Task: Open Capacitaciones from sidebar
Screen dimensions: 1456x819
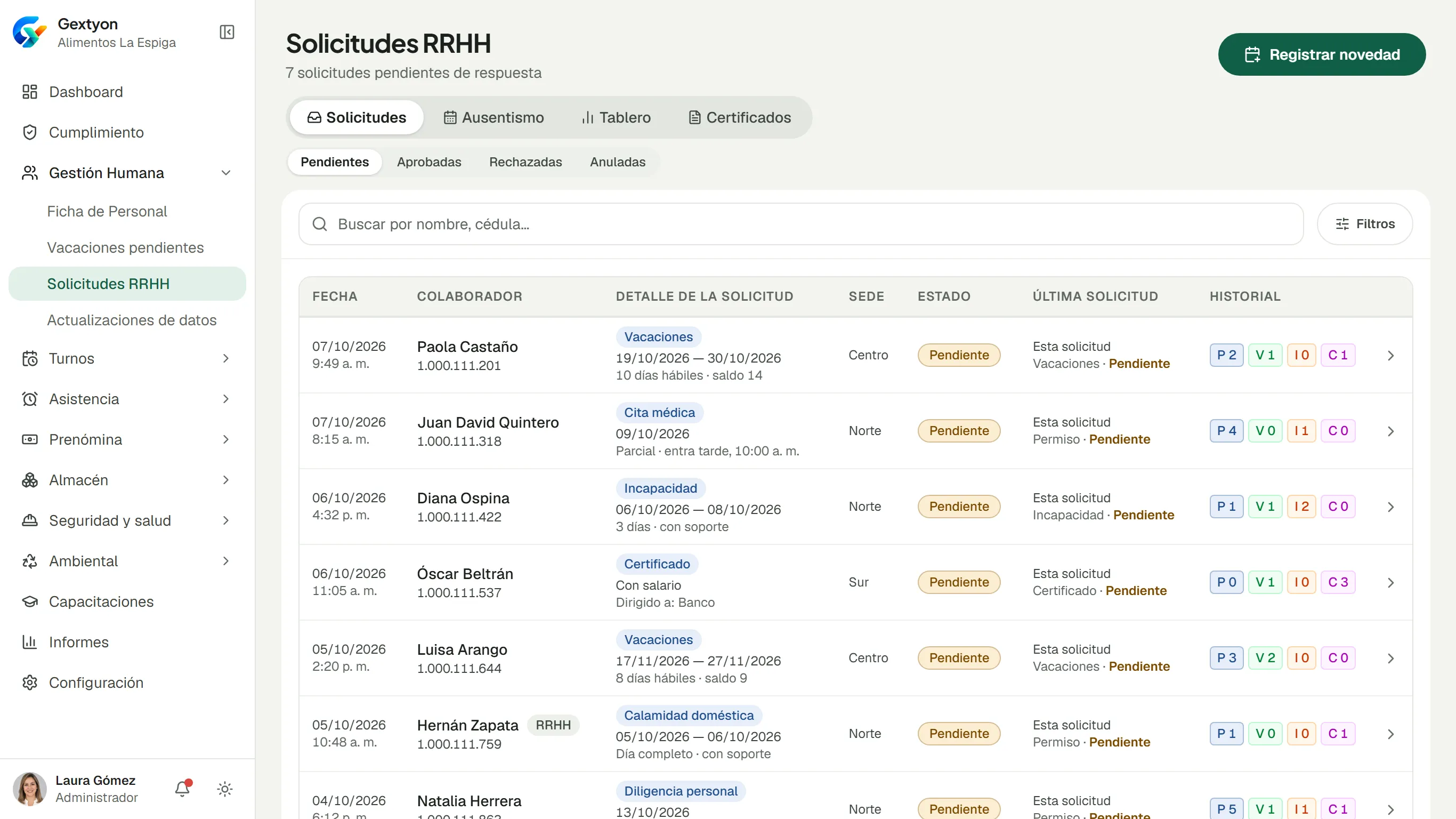Action: pos(127,601)
